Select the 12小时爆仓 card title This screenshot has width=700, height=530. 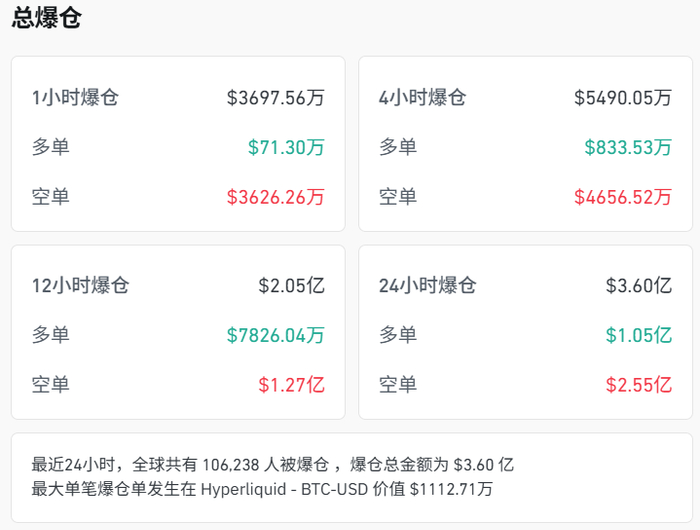pyautogui.click(x=81, y=286)
